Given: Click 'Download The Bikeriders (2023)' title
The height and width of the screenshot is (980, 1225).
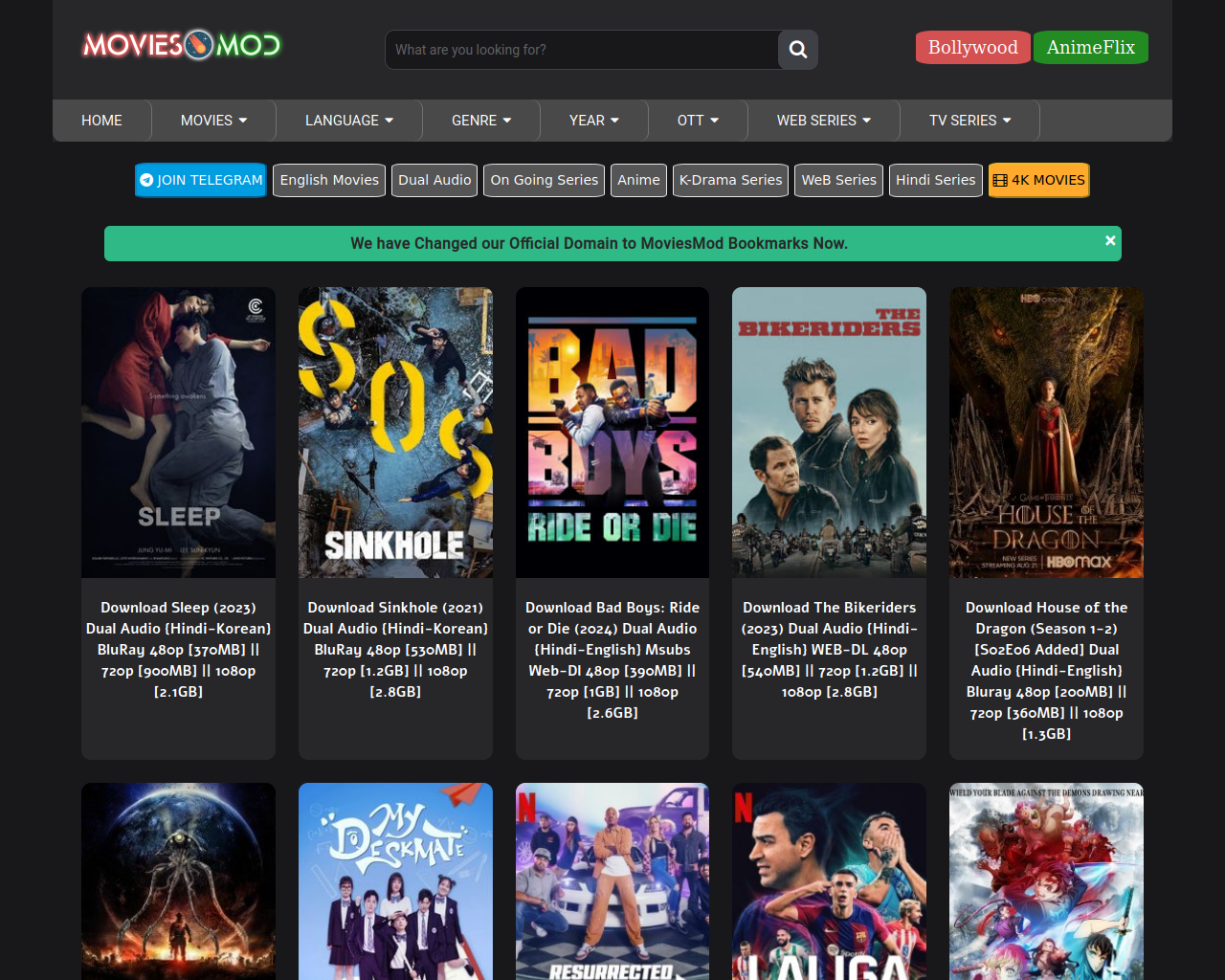Looking at the screenshot, I should [829, 649].
